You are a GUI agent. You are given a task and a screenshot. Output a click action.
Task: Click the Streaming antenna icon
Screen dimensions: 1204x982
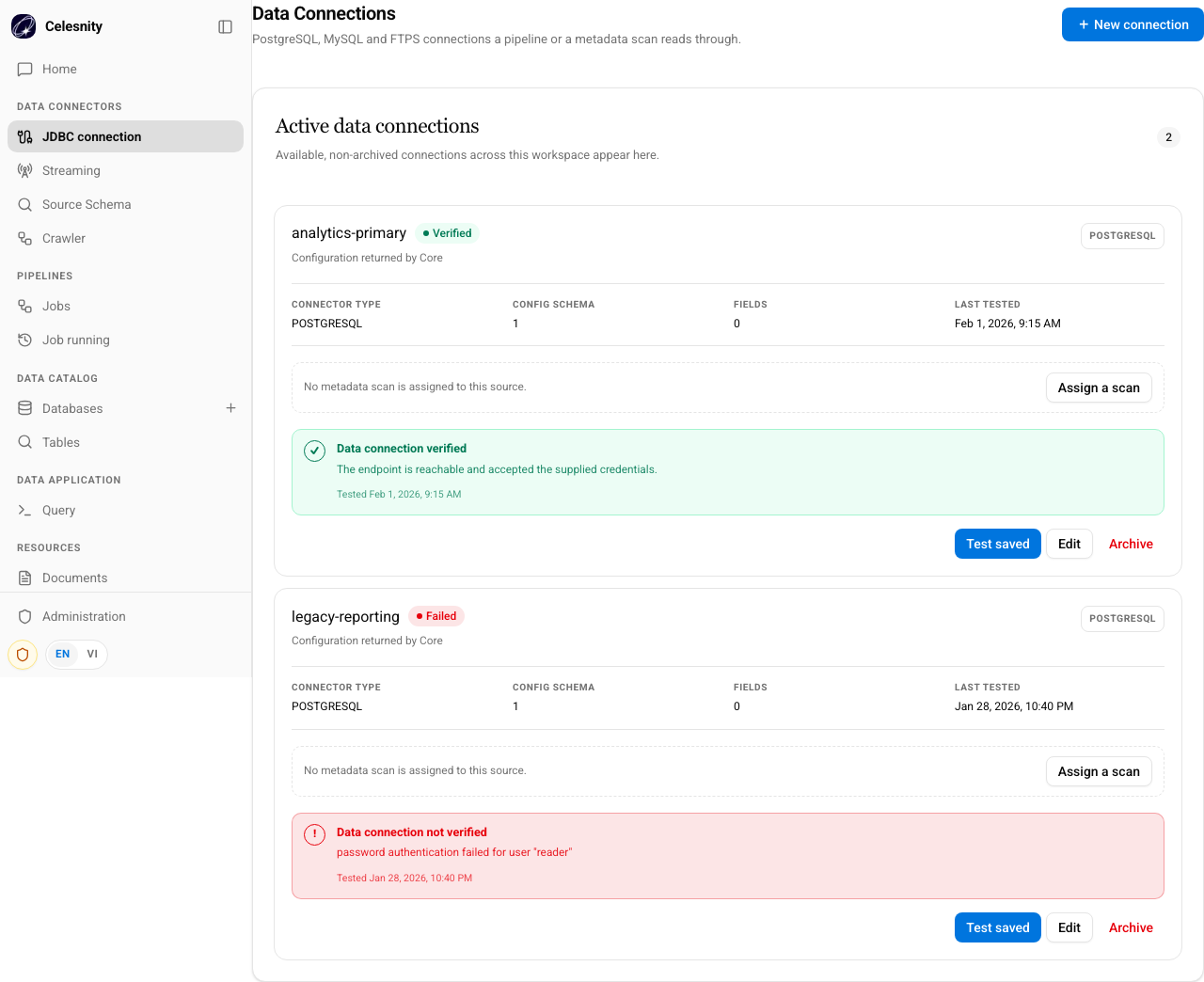coord(25,170)
